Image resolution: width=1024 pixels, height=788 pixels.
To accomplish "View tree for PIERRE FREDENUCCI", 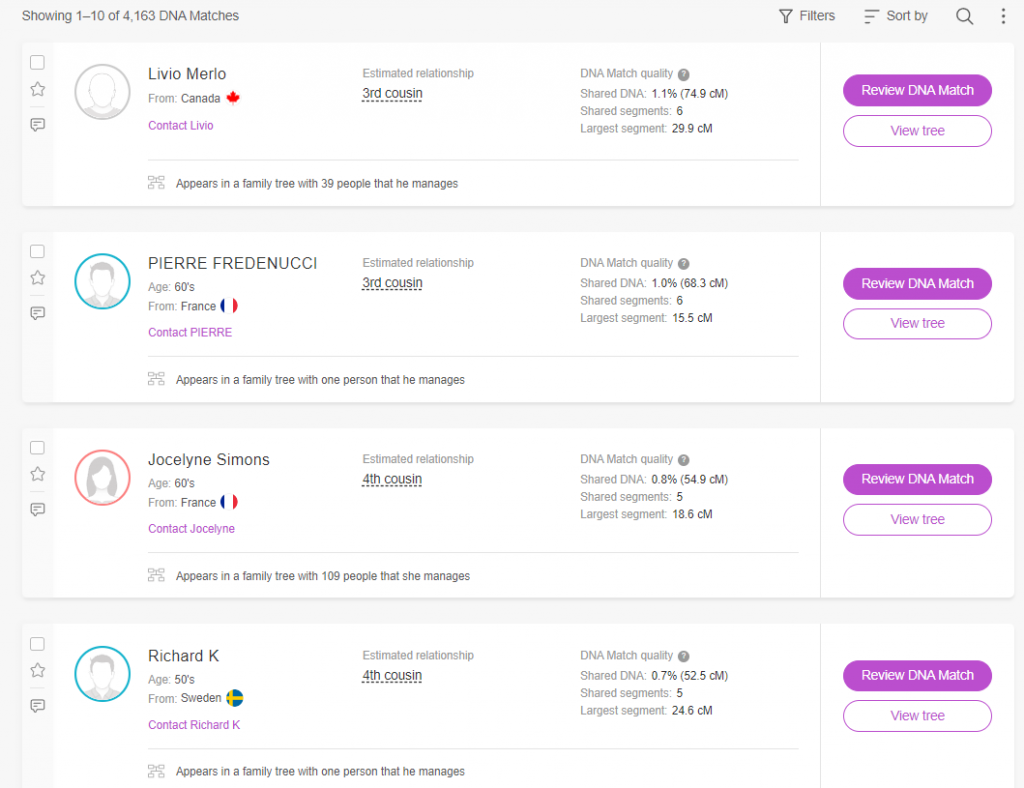I will coord(917,323).
